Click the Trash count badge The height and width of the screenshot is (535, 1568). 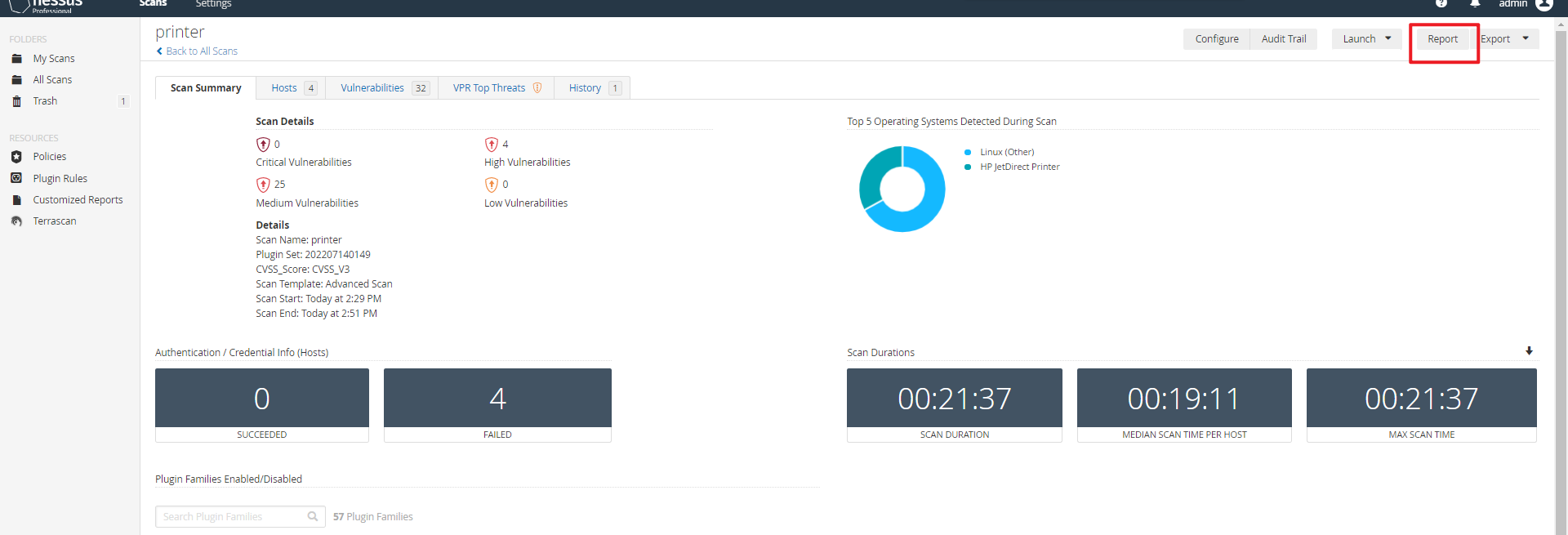tap(123, 101)
